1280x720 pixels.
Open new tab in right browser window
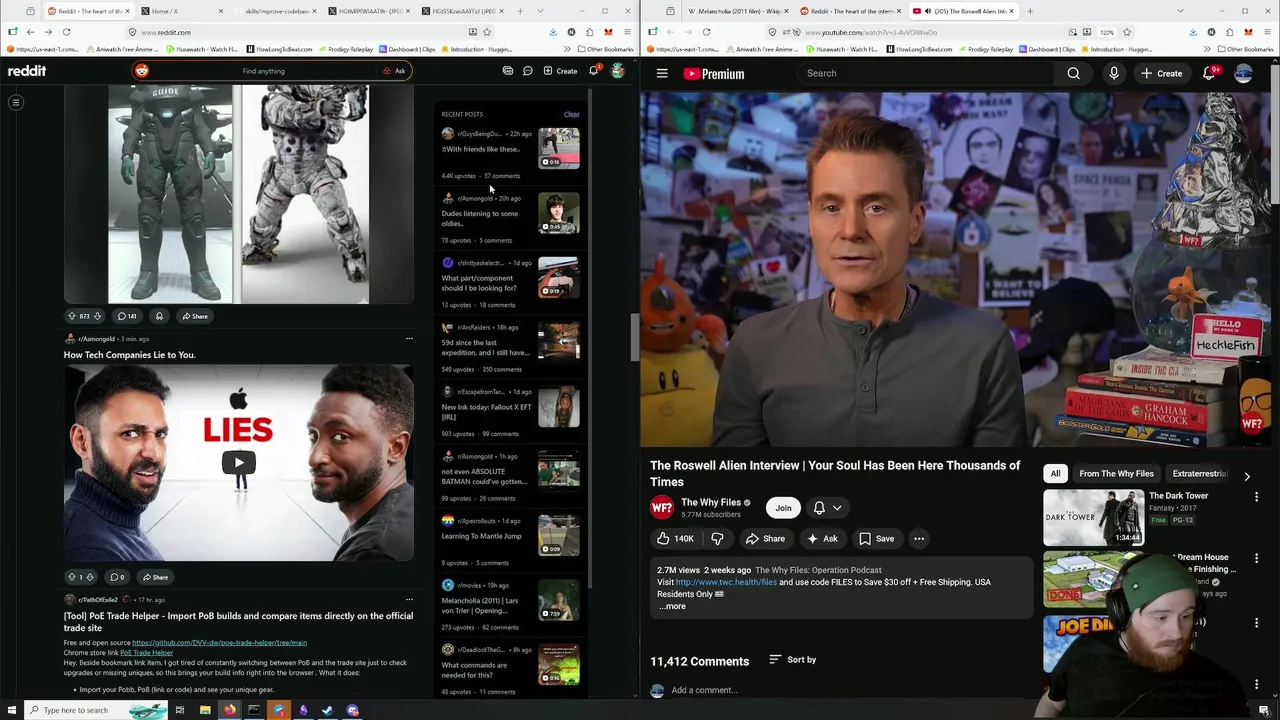click(x=1030, y=11)
